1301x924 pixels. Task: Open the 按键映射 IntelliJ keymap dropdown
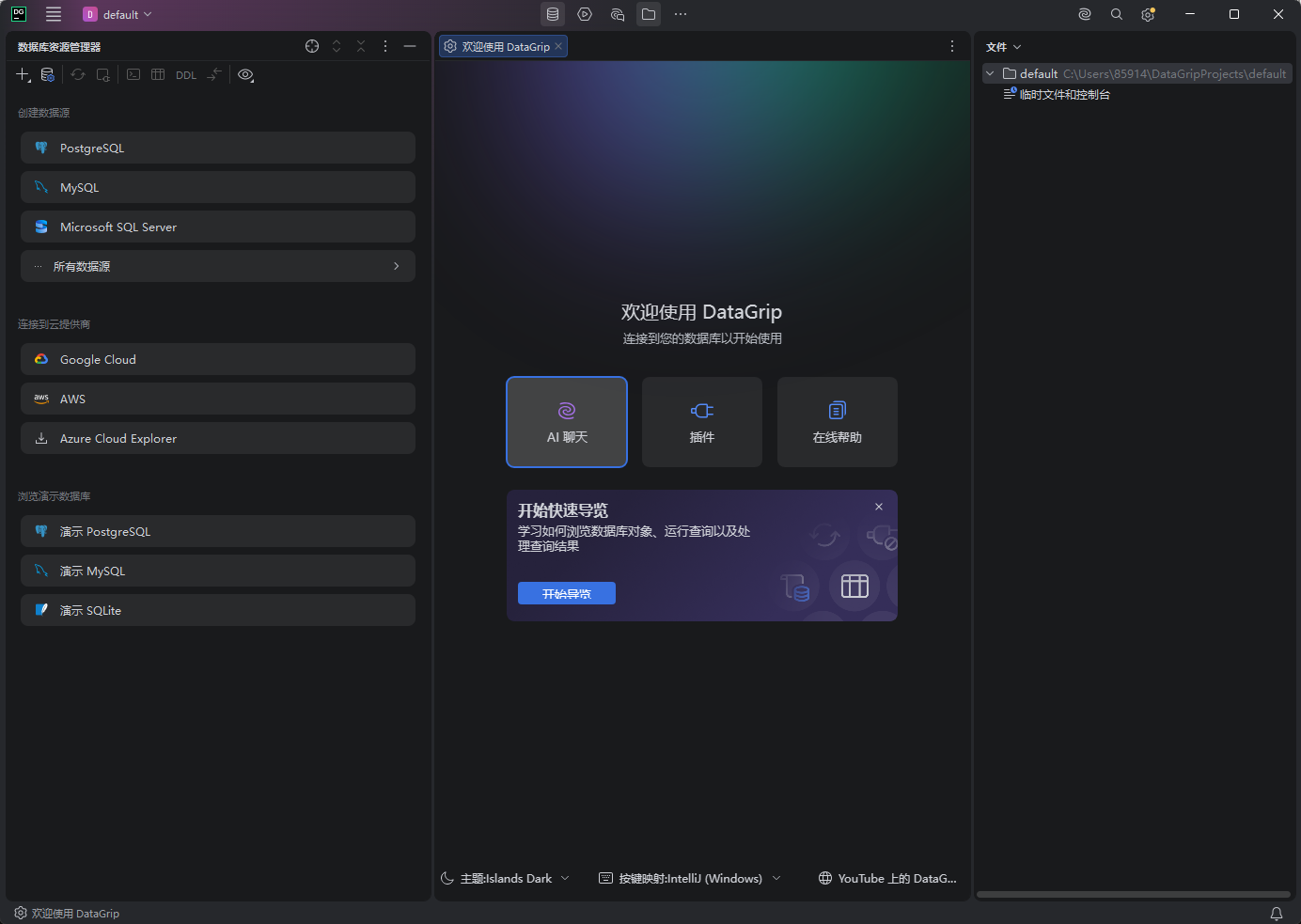[x=690, y=878]
